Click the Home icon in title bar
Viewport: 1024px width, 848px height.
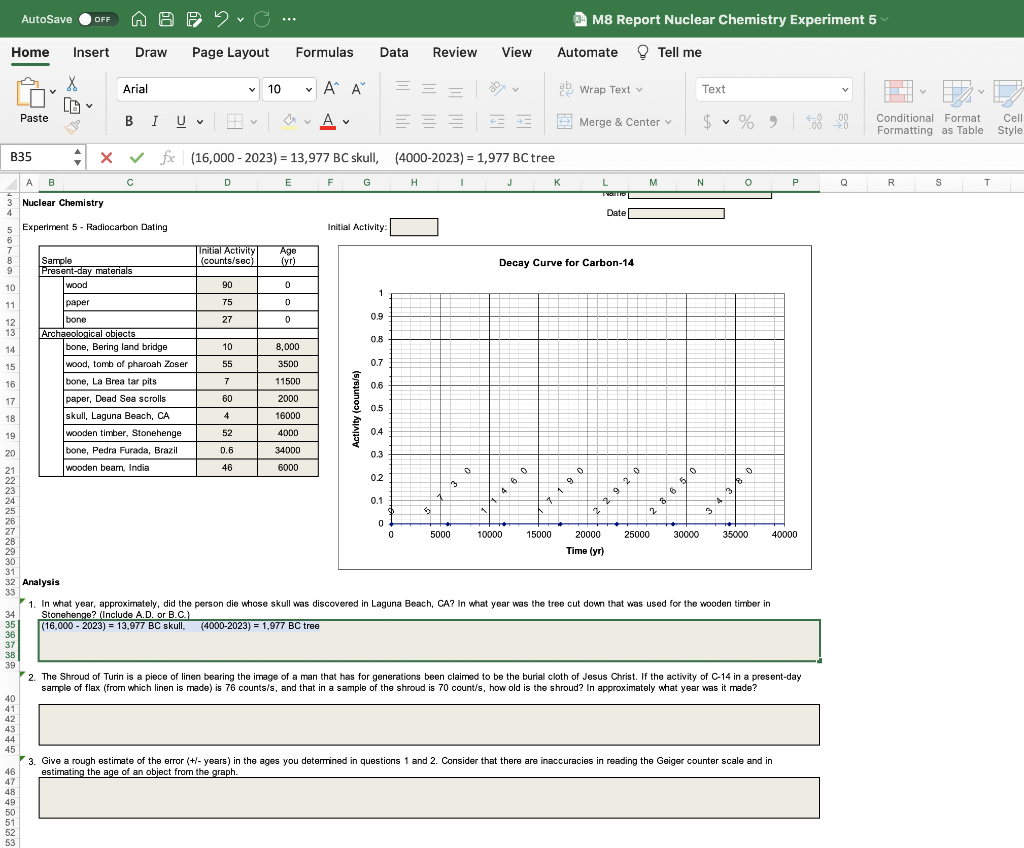140,20
